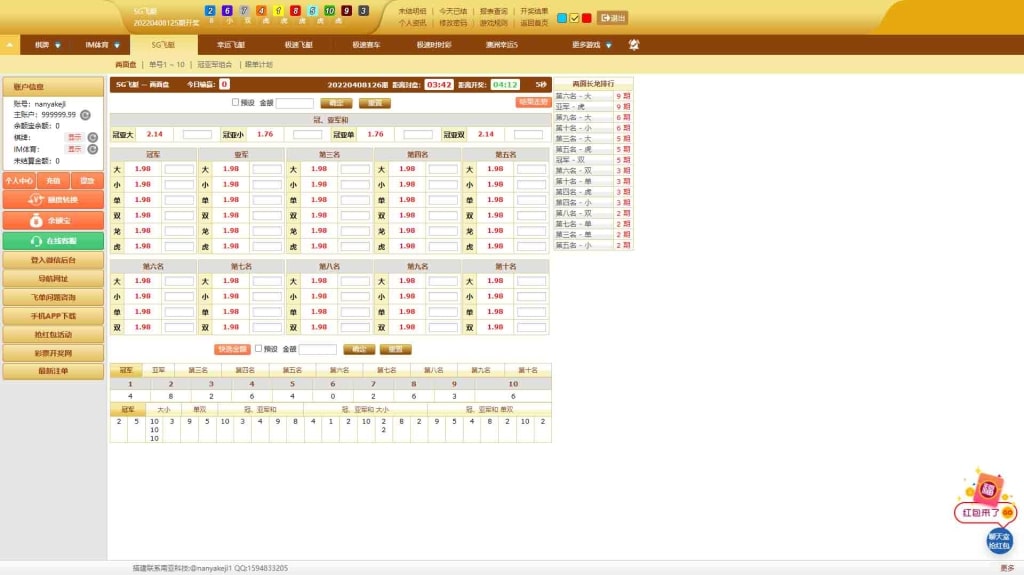Refresh the main account balance 999999.99

[x=85, y=114]
